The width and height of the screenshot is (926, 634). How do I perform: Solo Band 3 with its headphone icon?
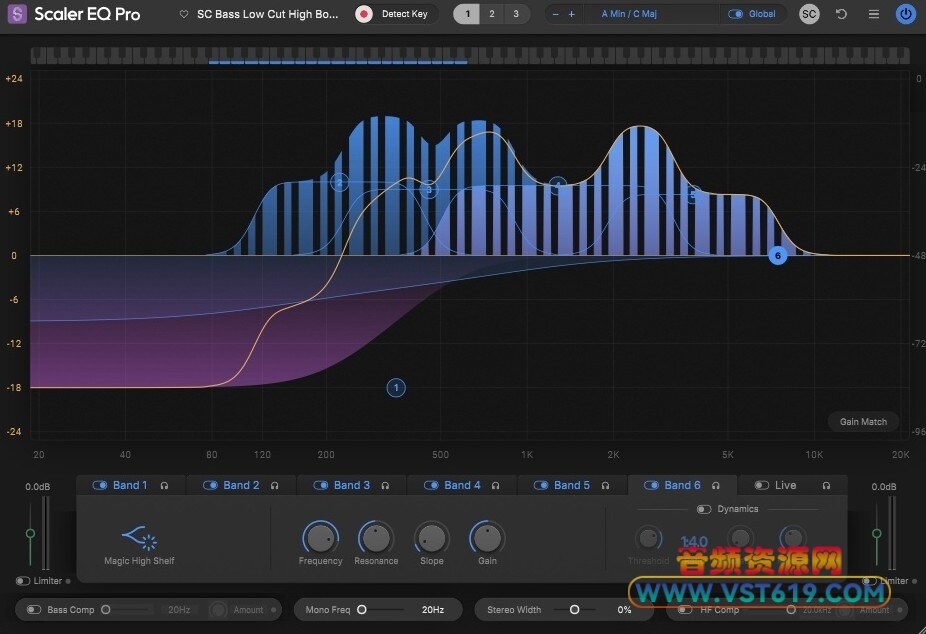coord(385,486)
